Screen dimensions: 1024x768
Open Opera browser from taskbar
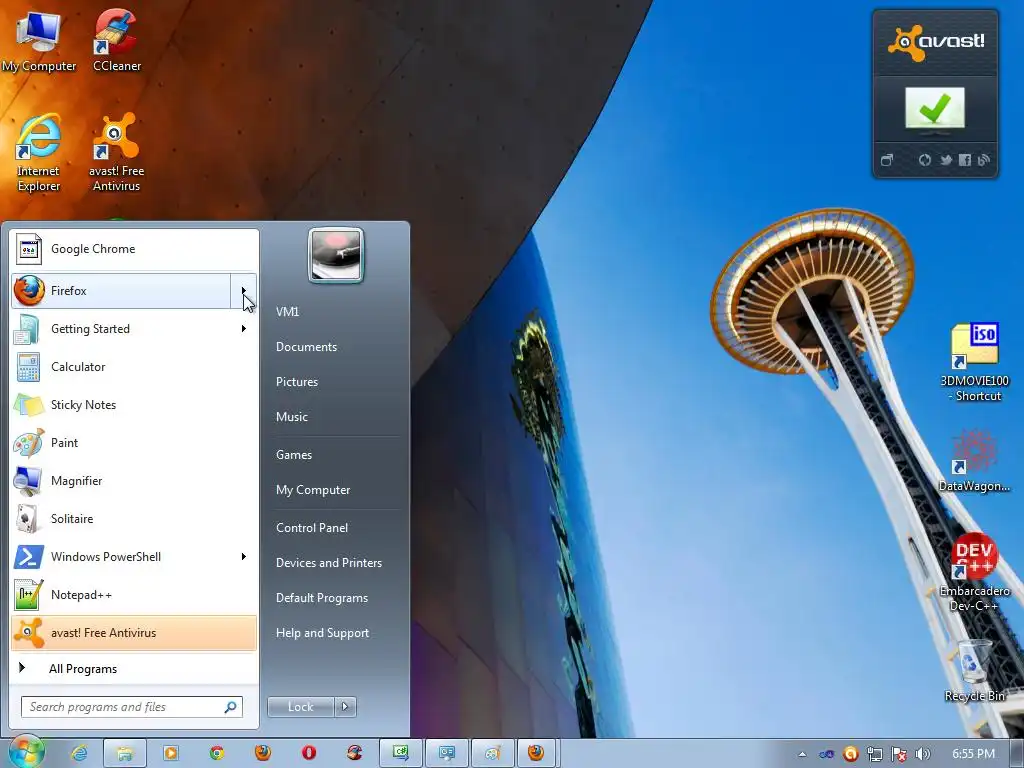coord(309,753)
